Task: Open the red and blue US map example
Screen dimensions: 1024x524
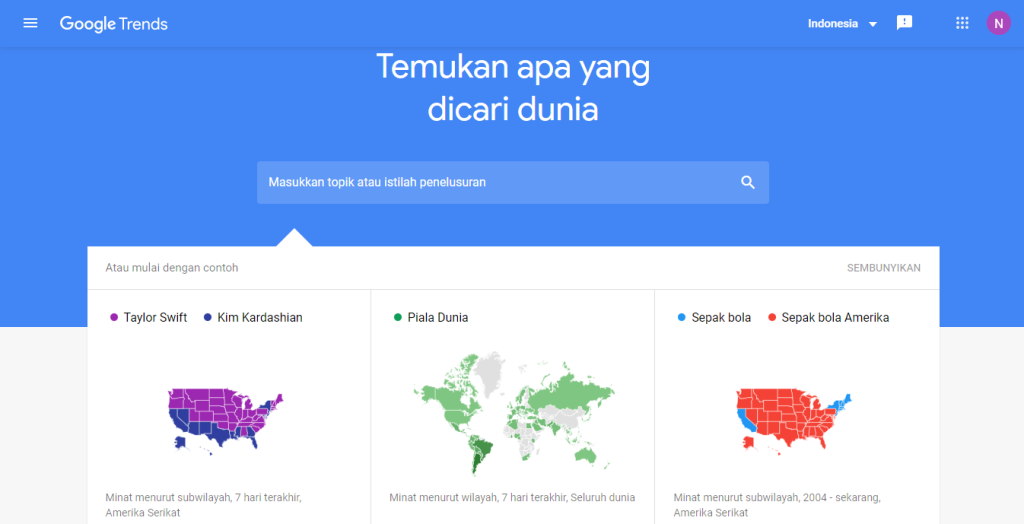Action: [795, 421]
